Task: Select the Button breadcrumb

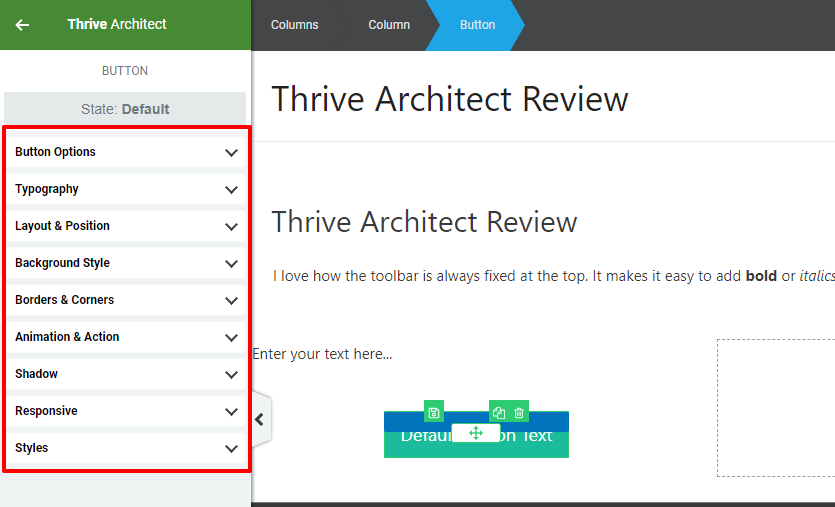Action: click(x=477, y=25)
